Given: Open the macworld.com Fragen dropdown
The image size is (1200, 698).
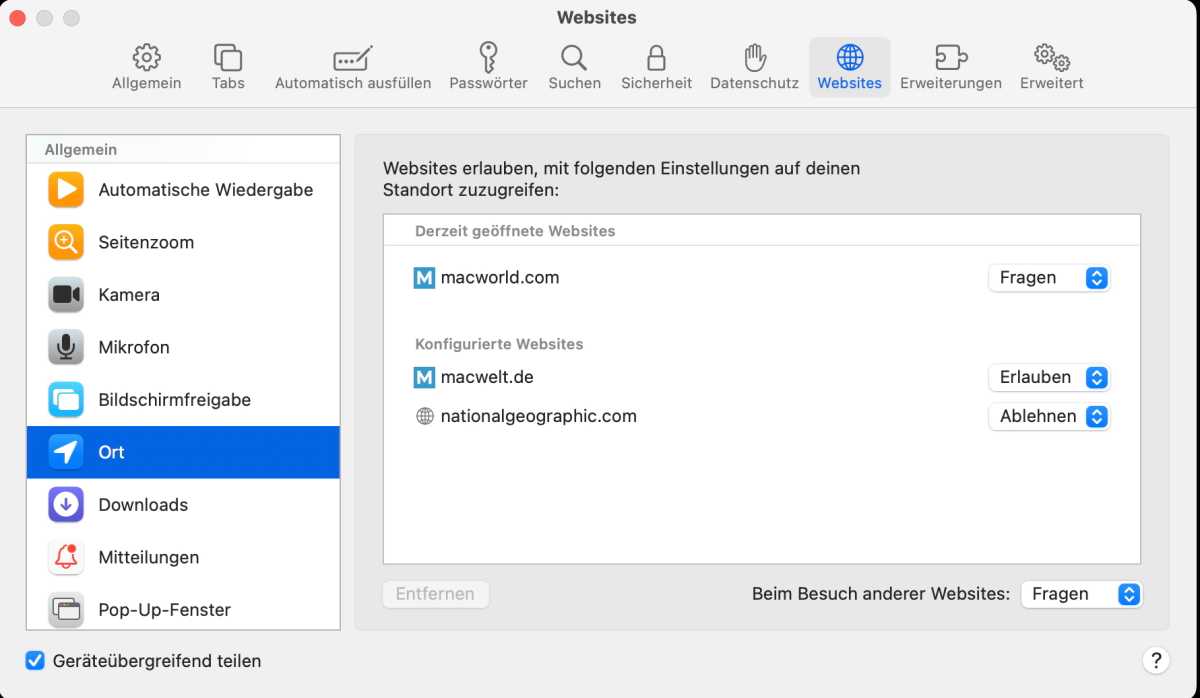Looking at the screenshot, I should coord(1048,278).
